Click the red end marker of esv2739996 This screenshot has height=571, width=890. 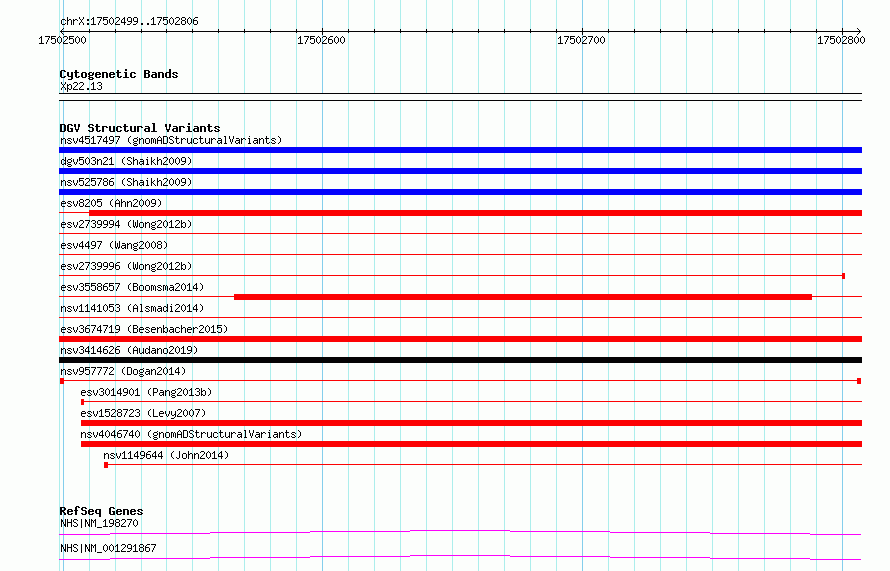click(x=843, y=276)
